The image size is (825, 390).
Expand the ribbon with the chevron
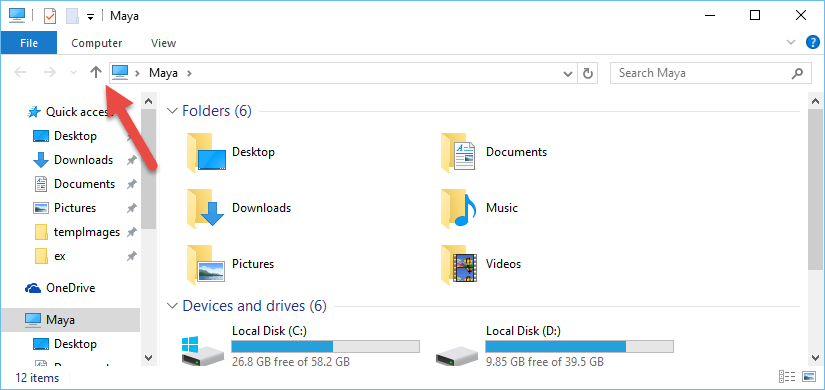[x=791, y=43]
